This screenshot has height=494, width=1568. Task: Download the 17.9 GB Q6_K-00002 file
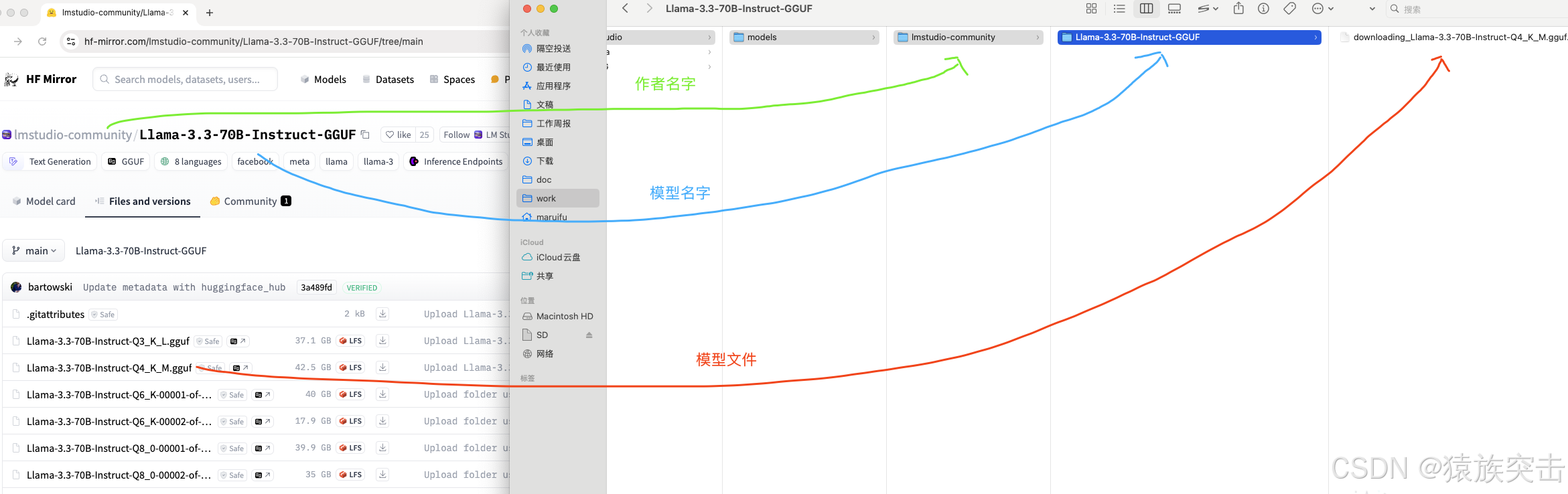click(382, 420)
